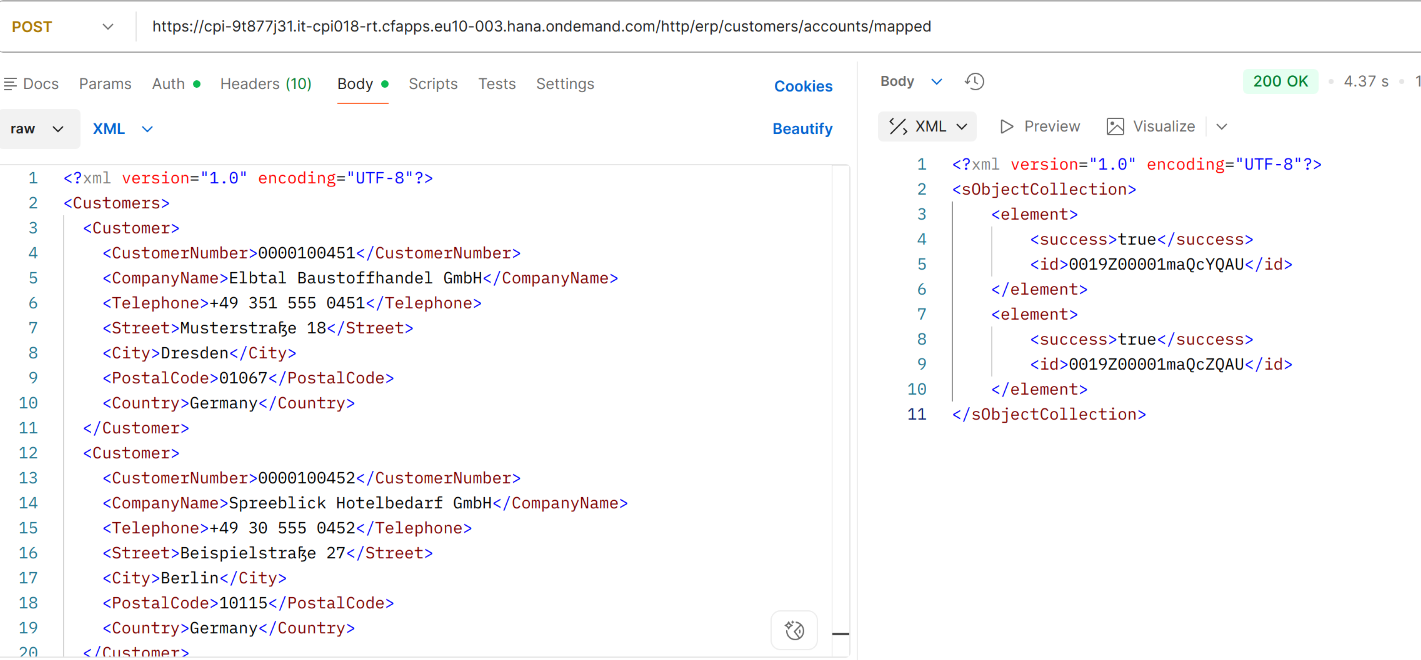Click the Visualize chart icon
Viewport: 1421px width, 660px height.
1115,127
